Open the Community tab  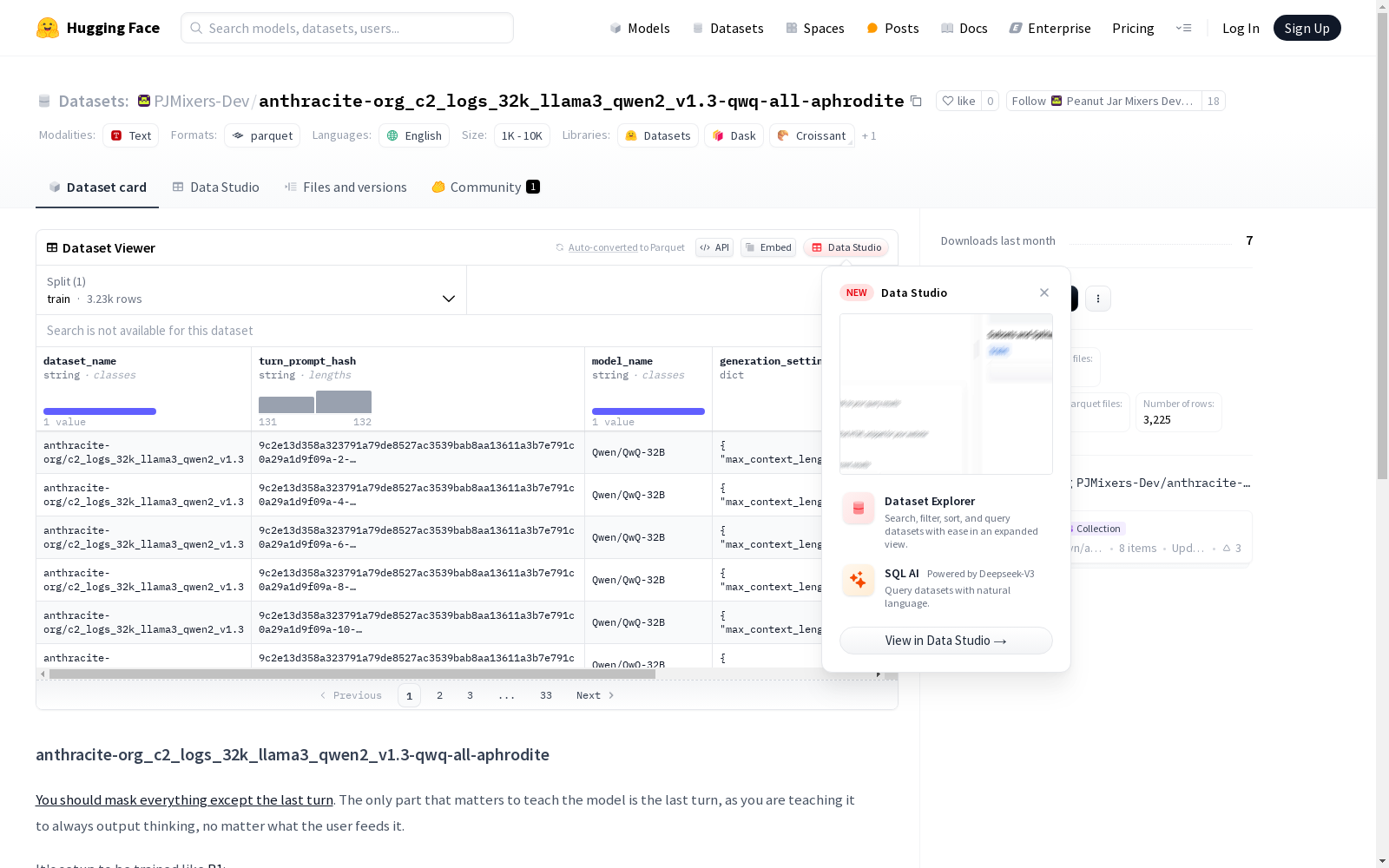pyautogui.click(x=485, y=187)
